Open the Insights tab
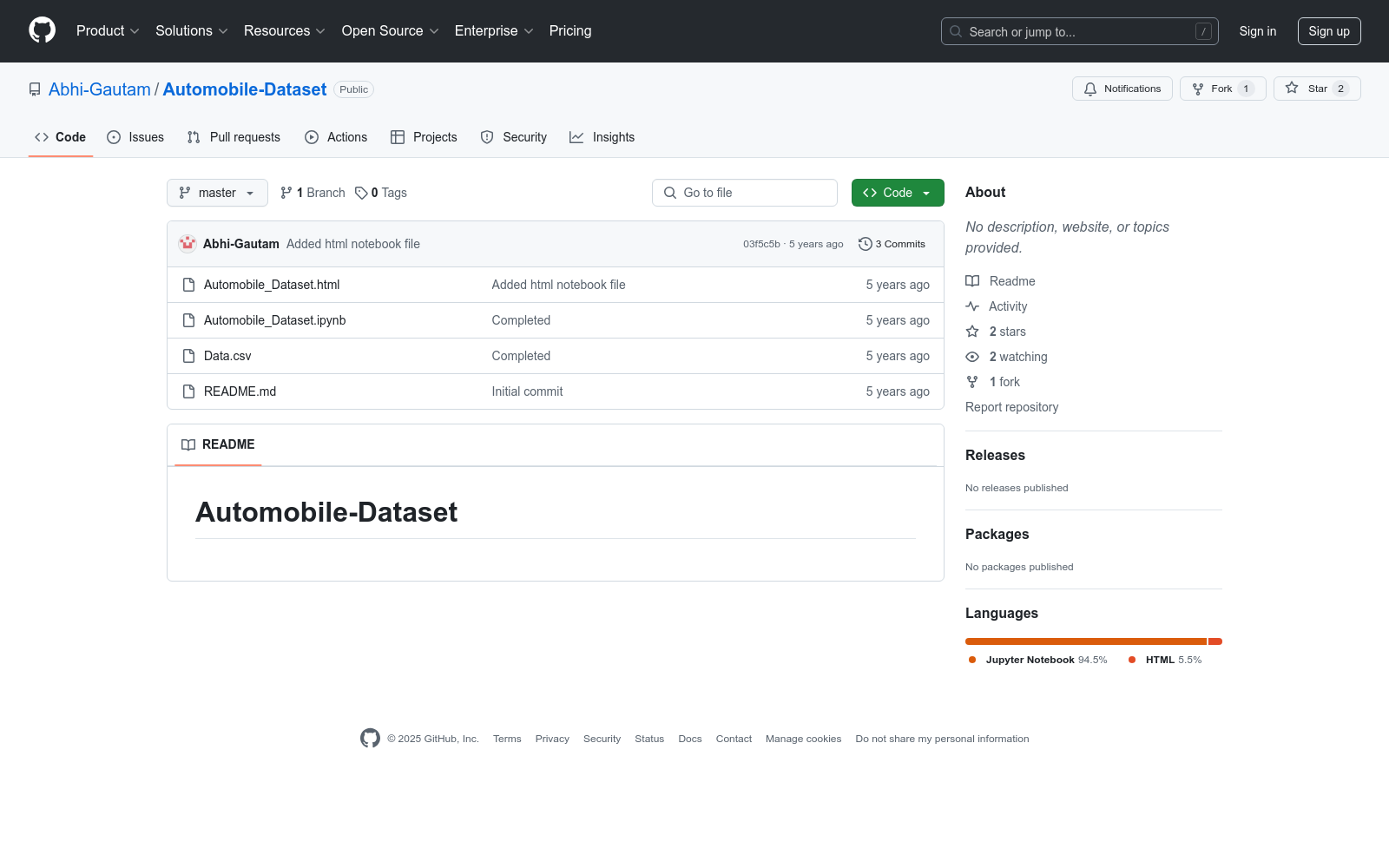 [602, 137]
